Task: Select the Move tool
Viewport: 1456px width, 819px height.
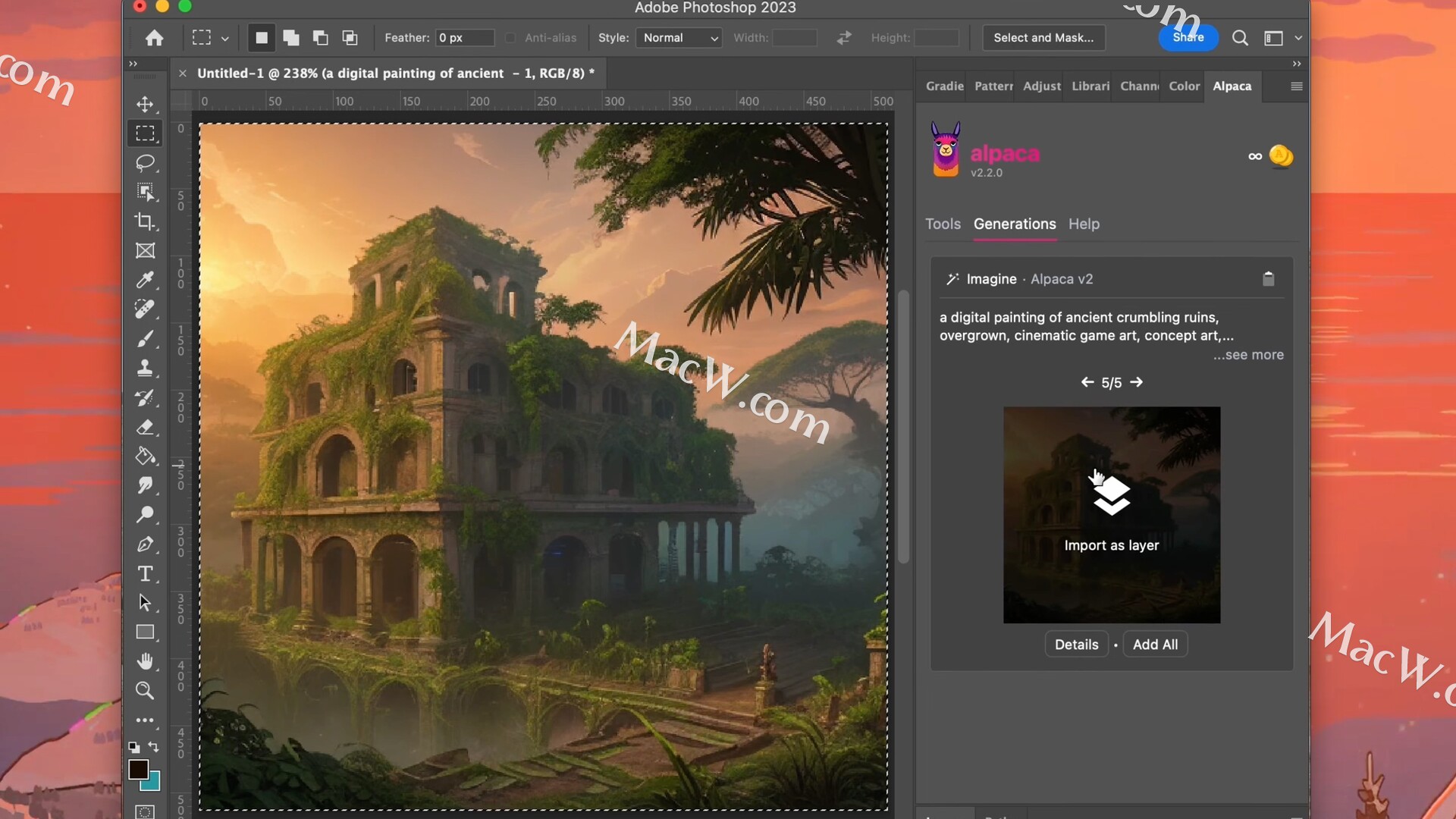Action: tap(145, 104)
